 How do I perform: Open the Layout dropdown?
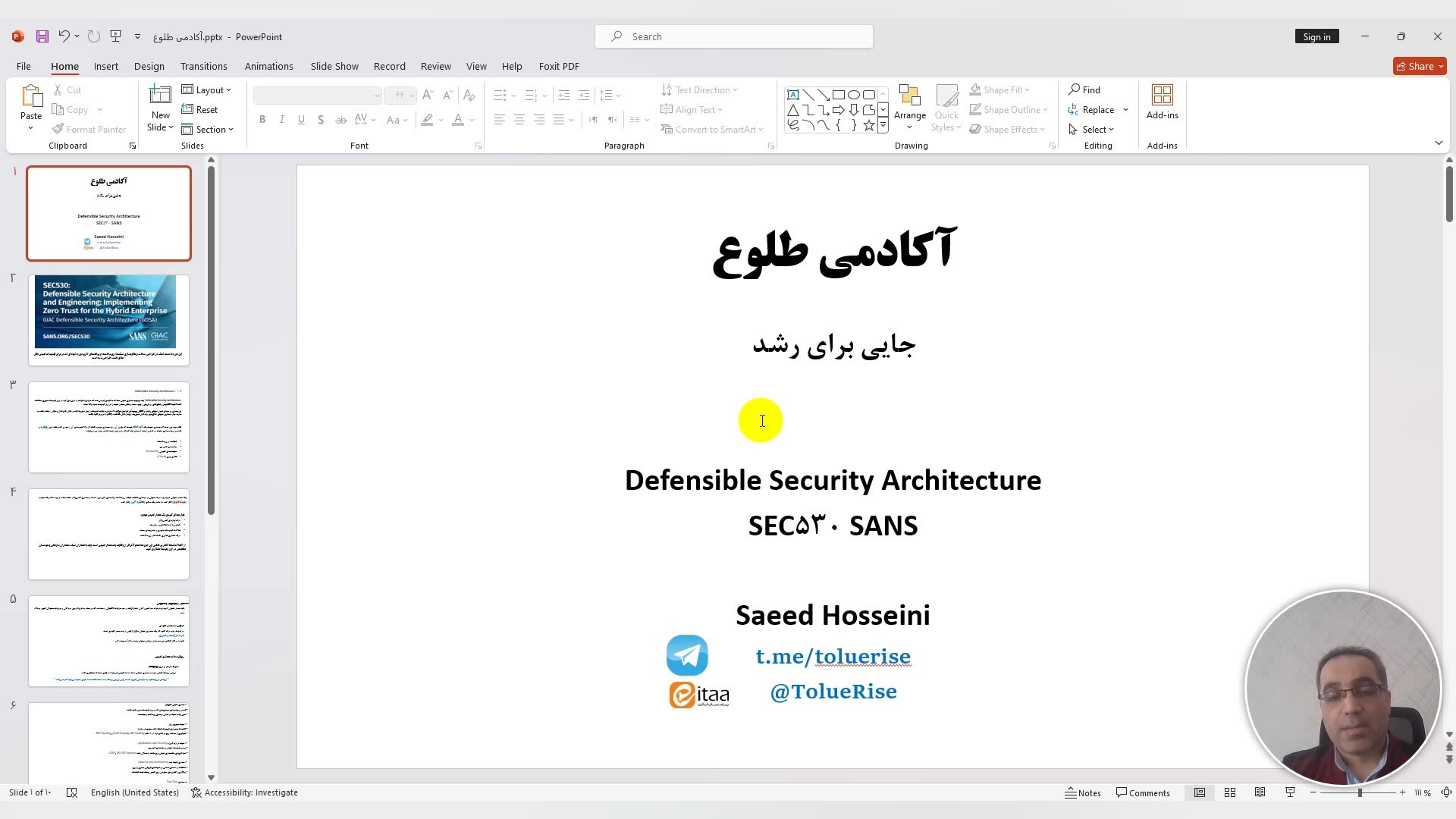(x=206, y=89)
